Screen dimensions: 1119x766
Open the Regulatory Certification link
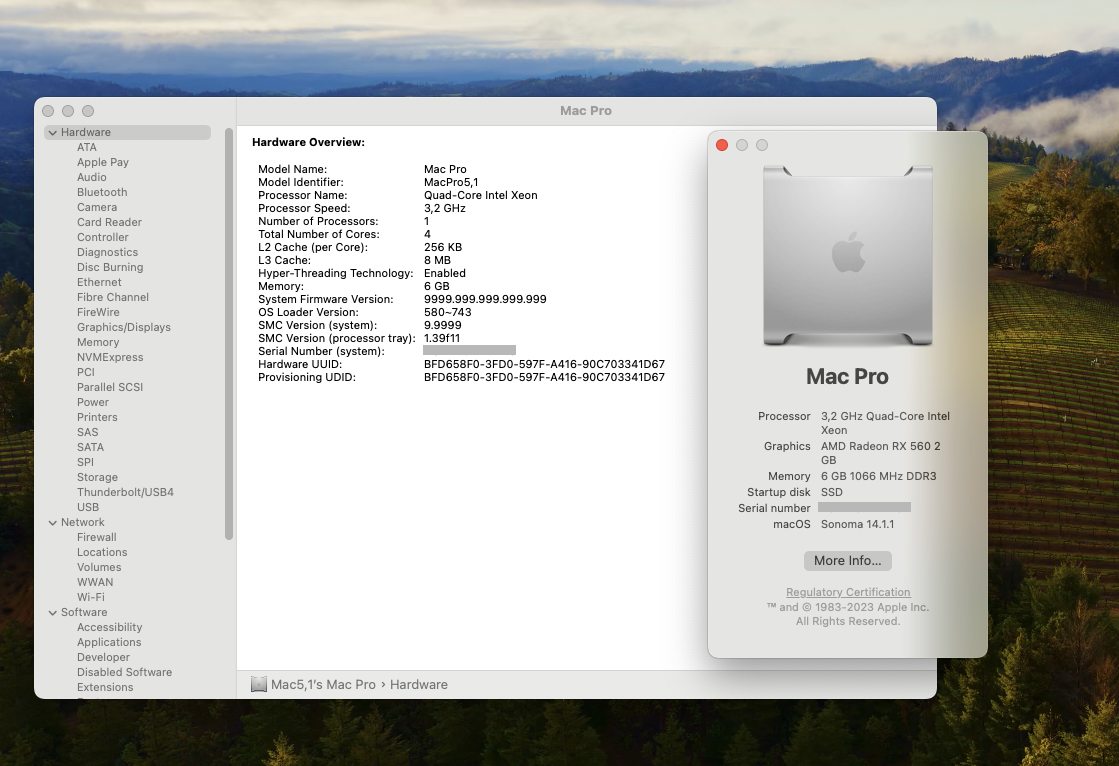coord(848,593)
